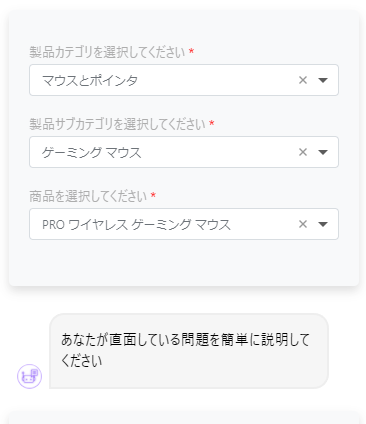Screen dimensions: 366x424
Task: Click the あなたが直面している問題 chat message bubble
Action: tap(189, 351)
